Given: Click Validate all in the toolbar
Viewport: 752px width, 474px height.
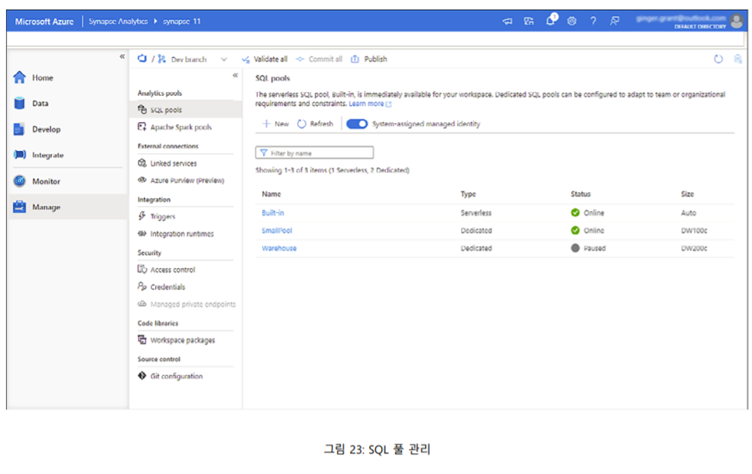Looking at the screenshot, I should tap(264, 59).
